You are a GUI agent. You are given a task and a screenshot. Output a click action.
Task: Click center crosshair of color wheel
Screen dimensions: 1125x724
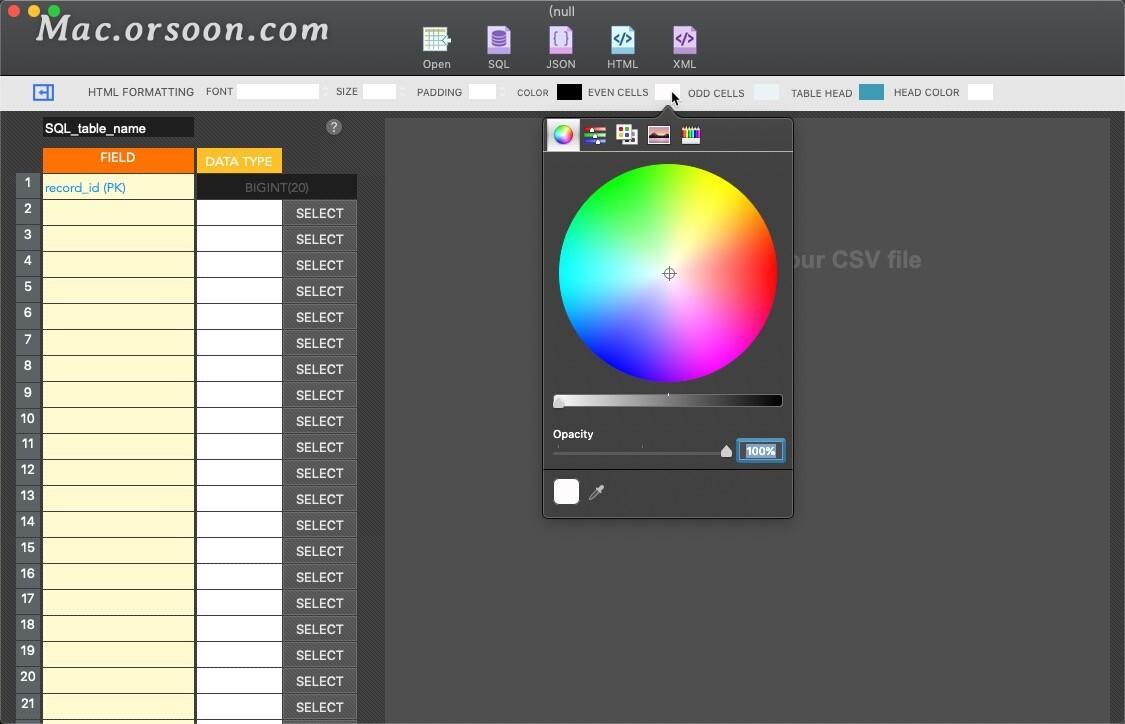pyautogui.click(x=669, y=273)
